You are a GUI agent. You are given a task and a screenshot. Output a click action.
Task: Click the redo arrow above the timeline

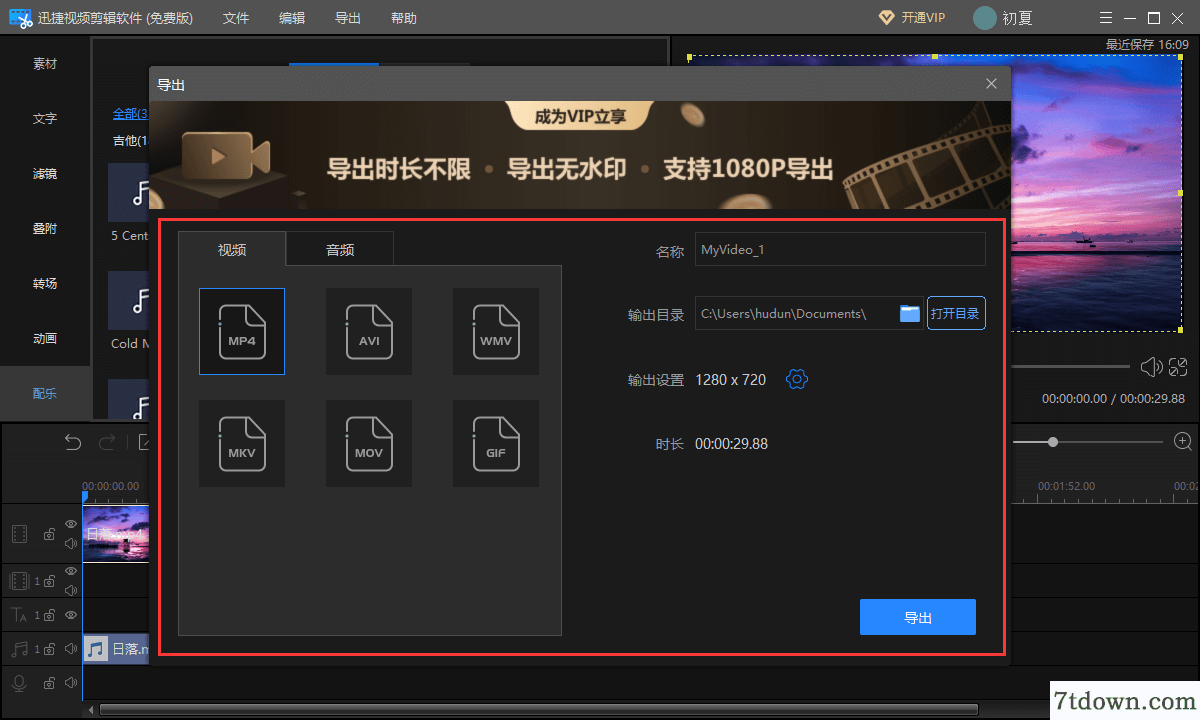pyautogui.click(x=107, y=442)
